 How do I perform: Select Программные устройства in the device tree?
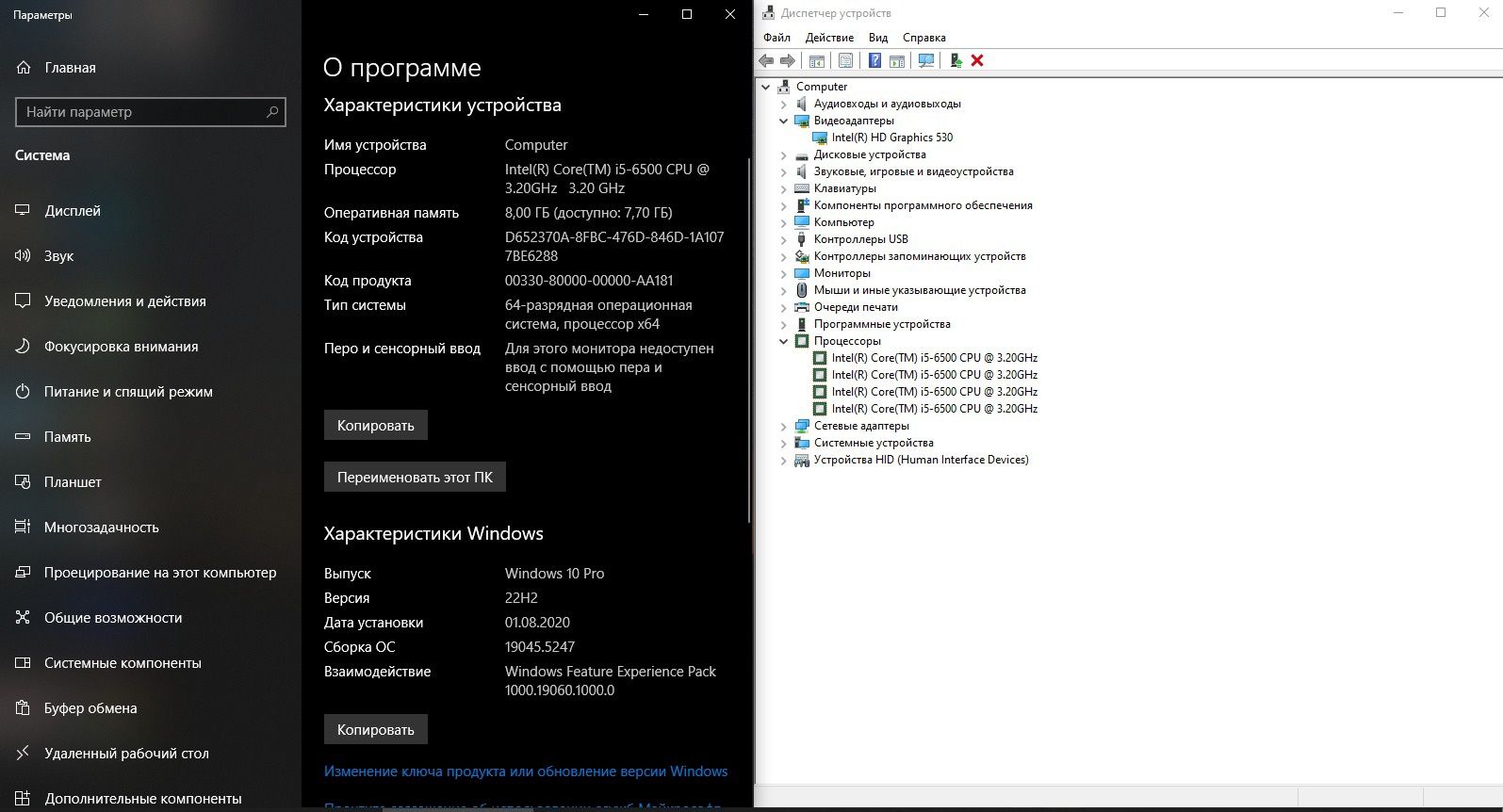coord(882,324)
